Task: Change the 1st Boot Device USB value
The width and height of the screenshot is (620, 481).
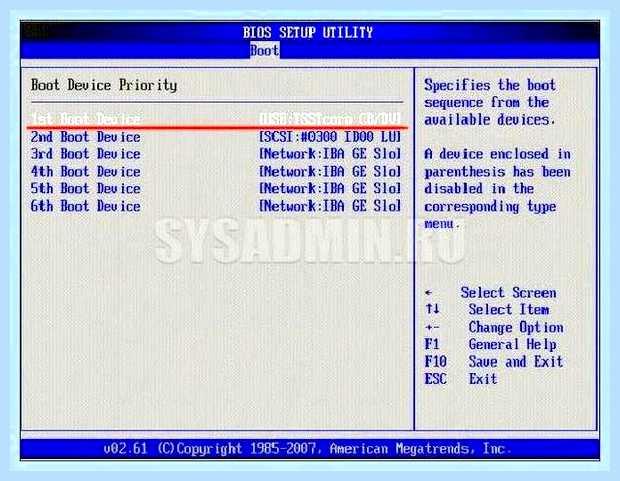Action: pos(330,119)
